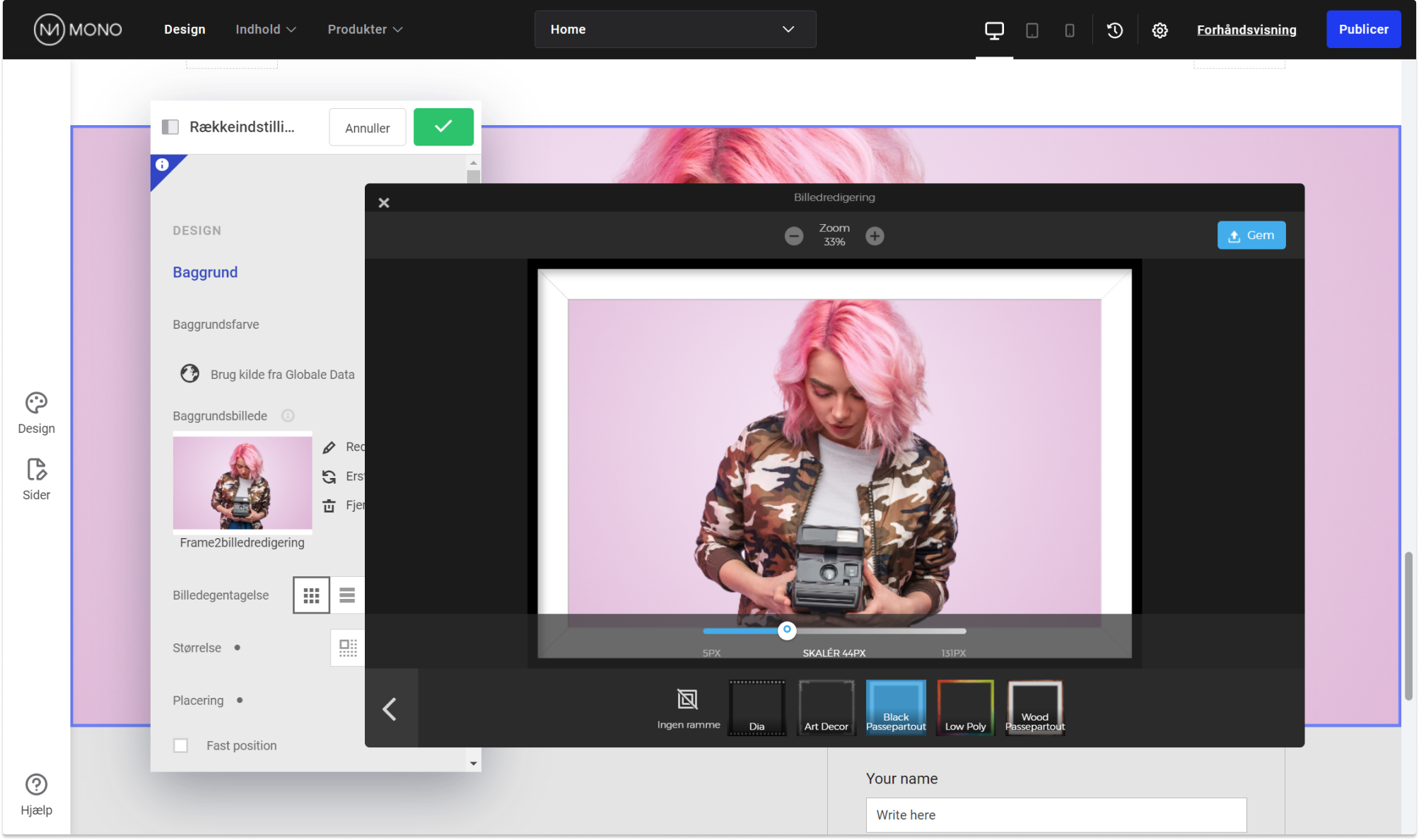Click the back arrow in frame toolbar
Image resolution: width=1419 pixels, height=840 pixels.
tap(390, 708)
